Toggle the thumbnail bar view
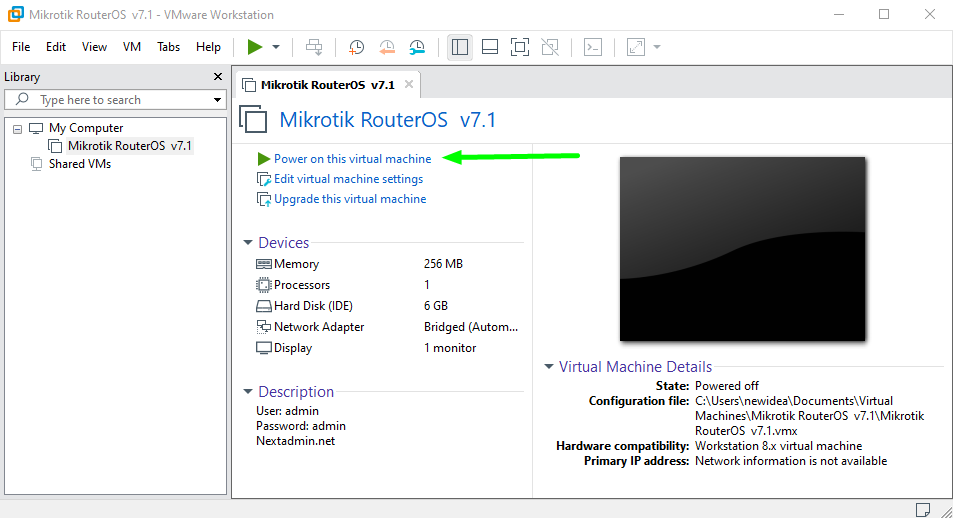The image size is (953, 518). point(490,47)
